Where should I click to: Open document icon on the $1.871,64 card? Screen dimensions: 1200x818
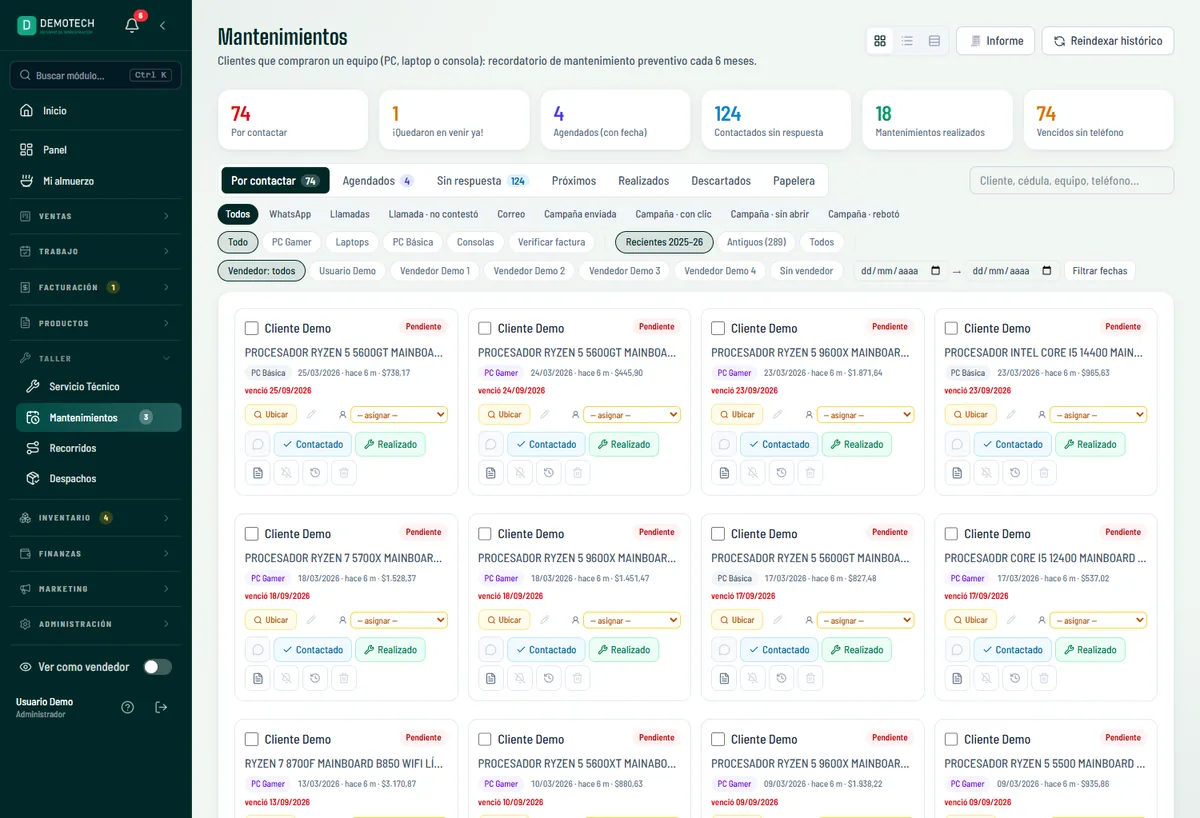coord(723,472)
